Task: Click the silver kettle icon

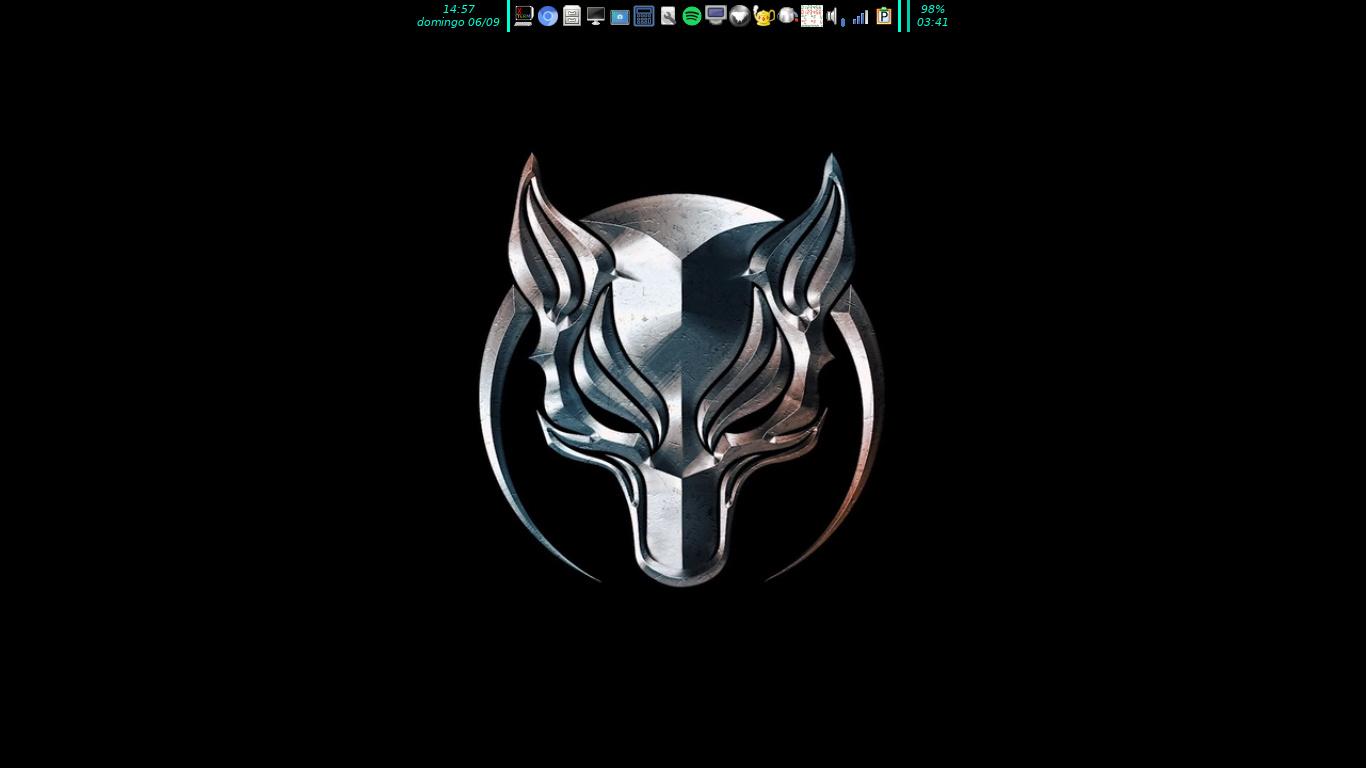Action: 788,16
